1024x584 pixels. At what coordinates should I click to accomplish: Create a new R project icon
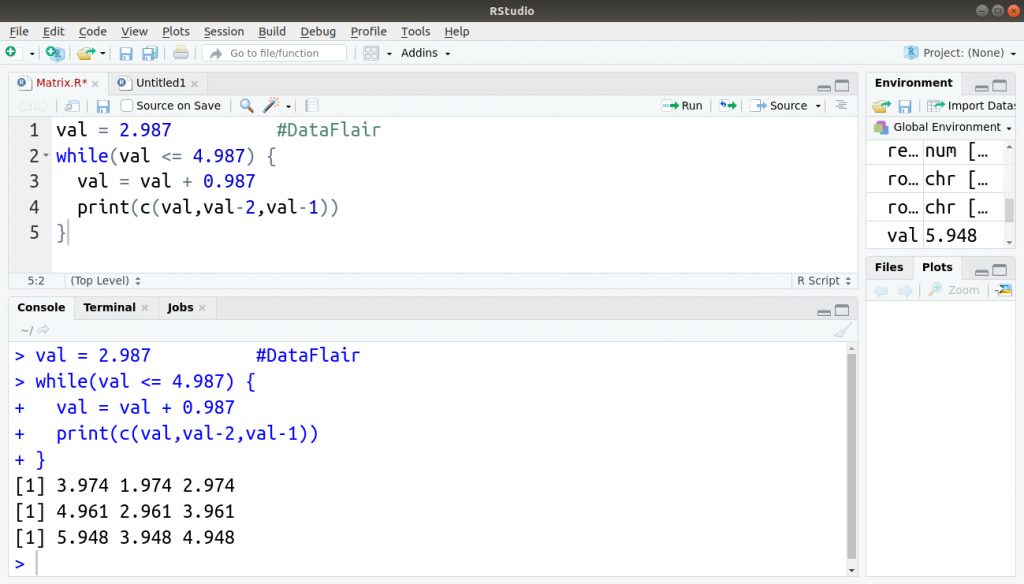(x=55, y=53)
